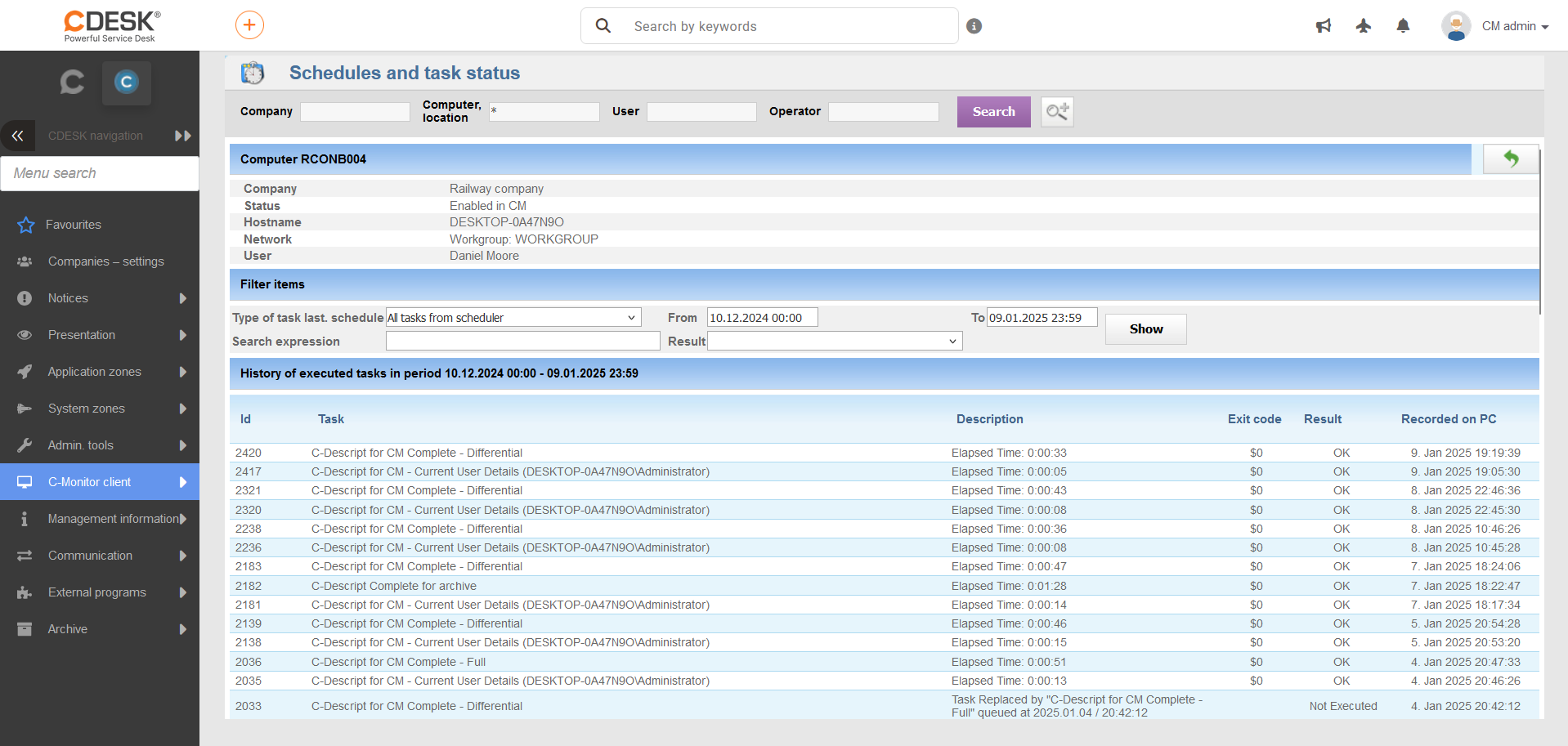Sort by Task column header
Image resolution: width=1568 pixels, height=746 pixels.
[x=331, y=419]
